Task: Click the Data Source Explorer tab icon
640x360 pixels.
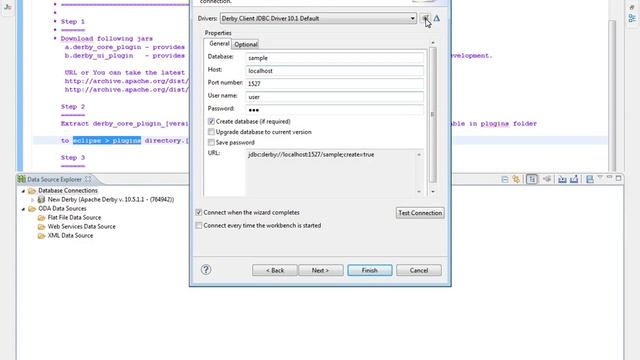Action: point(22,179)
